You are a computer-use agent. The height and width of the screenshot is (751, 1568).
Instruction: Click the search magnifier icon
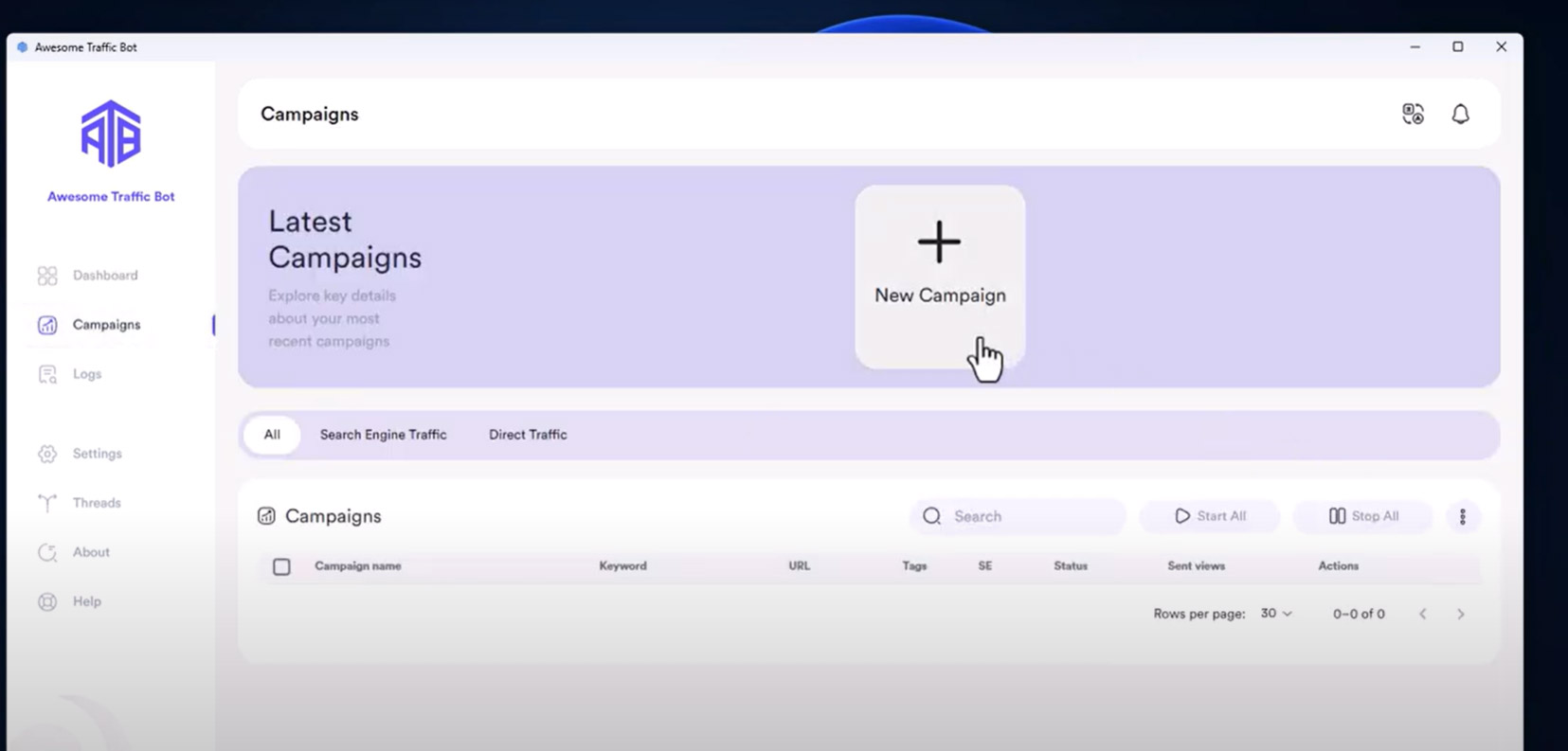(932, 516)
